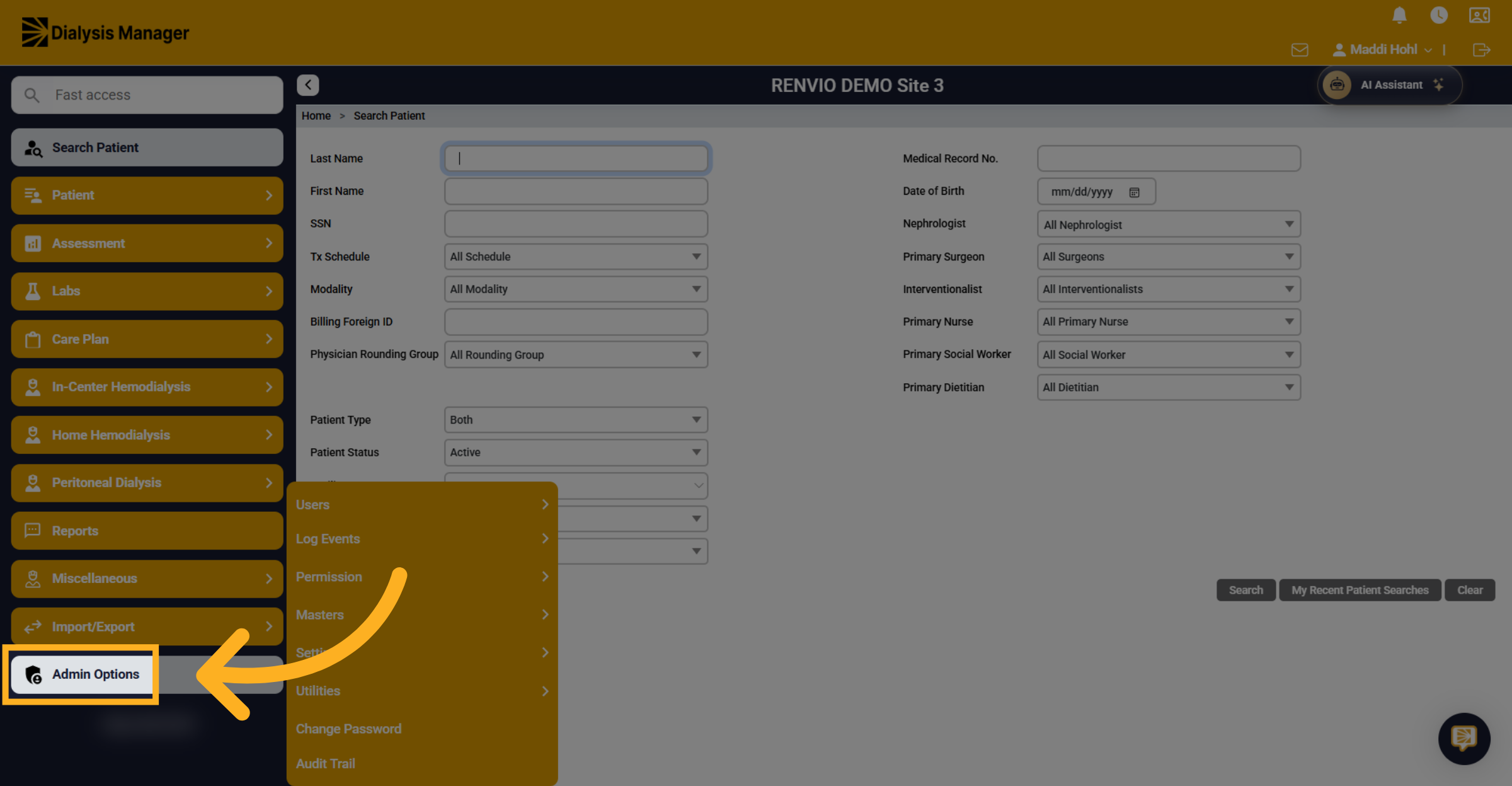This screenshot has height=786, width=1512.
Task: Click My Recent Patient Searches button
Action: pos(1360,590)
